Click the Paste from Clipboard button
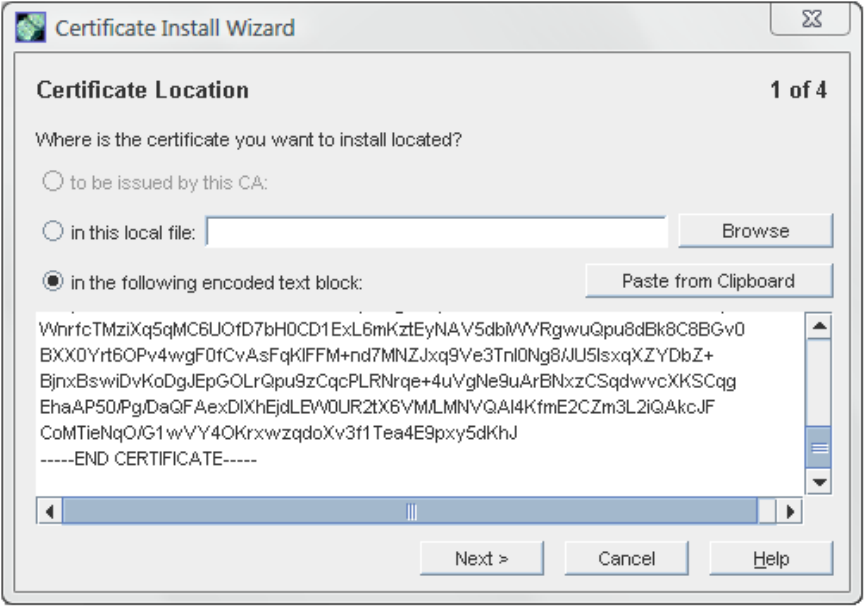 (709, 281)
